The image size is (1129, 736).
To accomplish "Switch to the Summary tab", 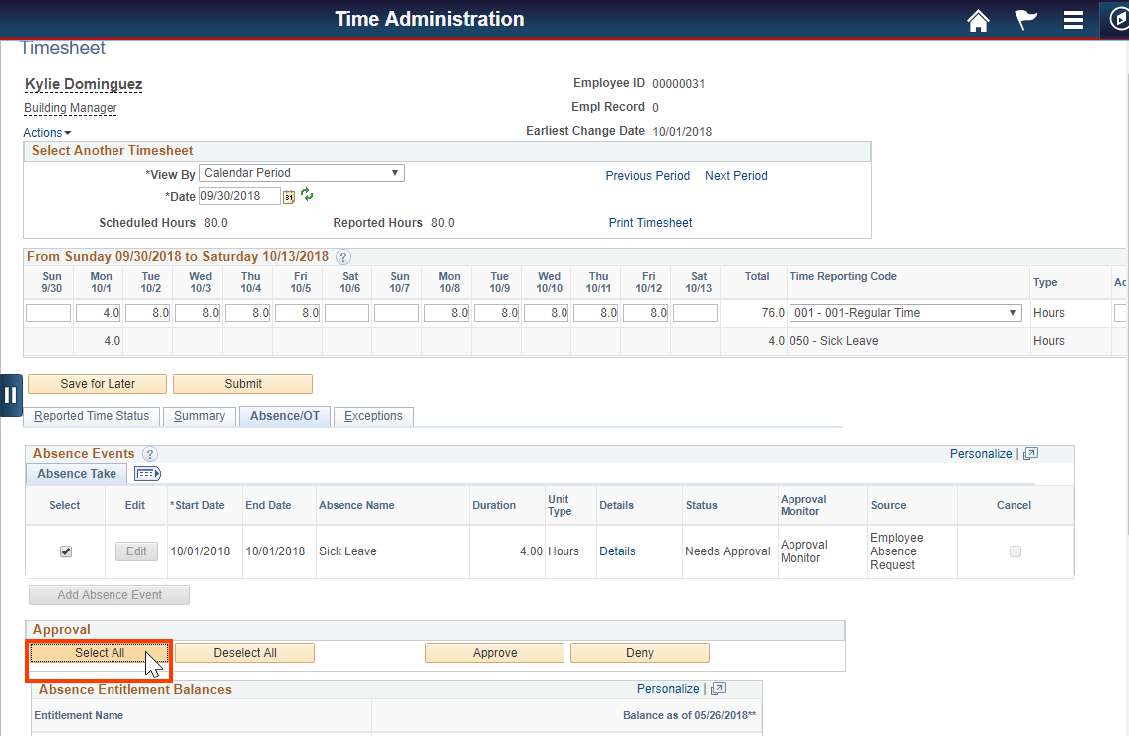I will (199, 415).
